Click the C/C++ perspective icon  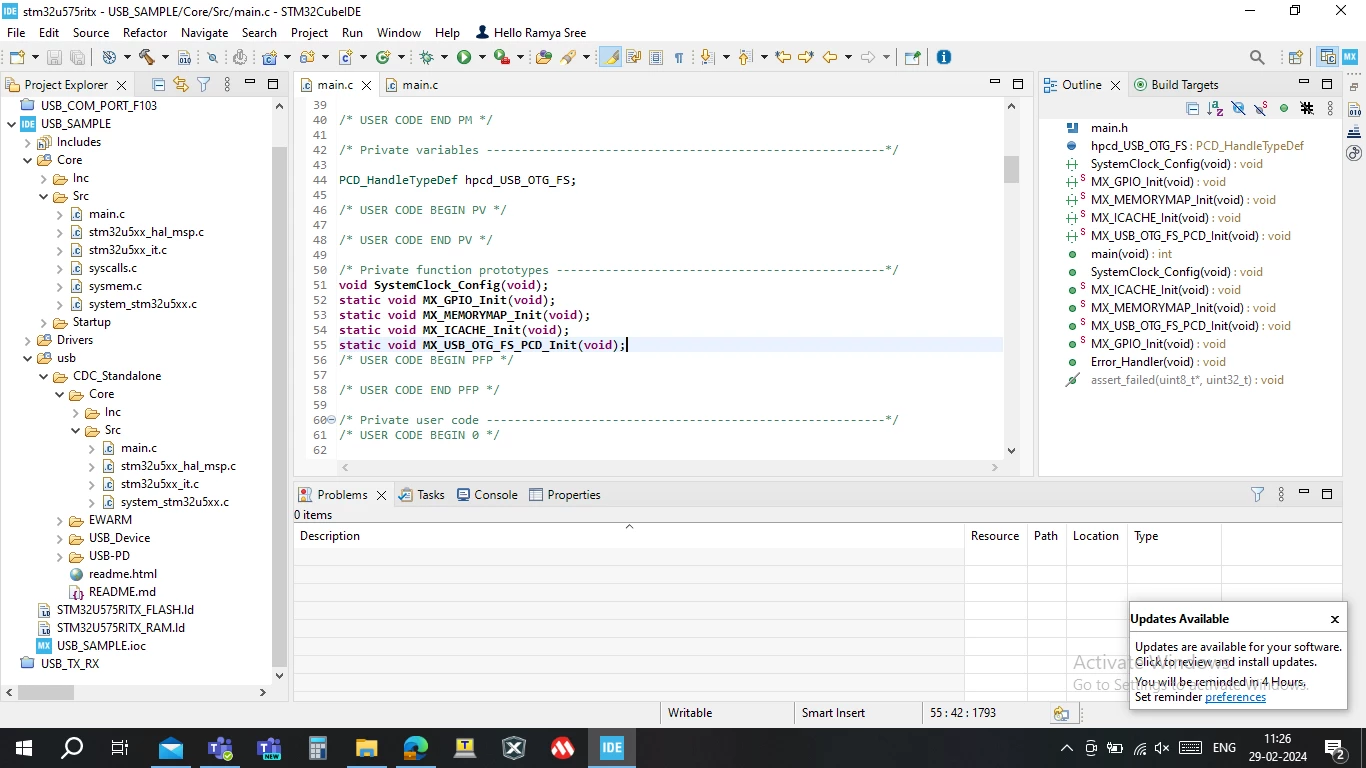click(x=1328, y=57)
